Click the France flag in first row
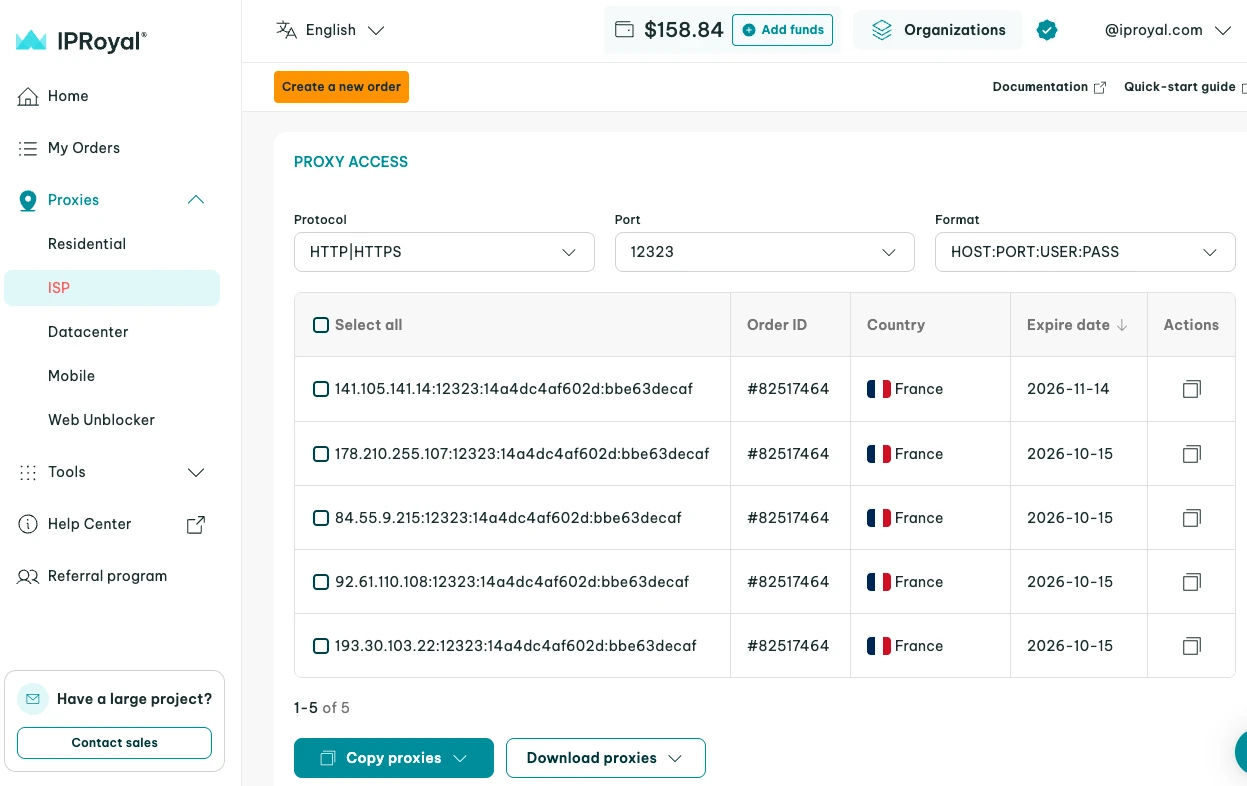 tap(879, 389)
